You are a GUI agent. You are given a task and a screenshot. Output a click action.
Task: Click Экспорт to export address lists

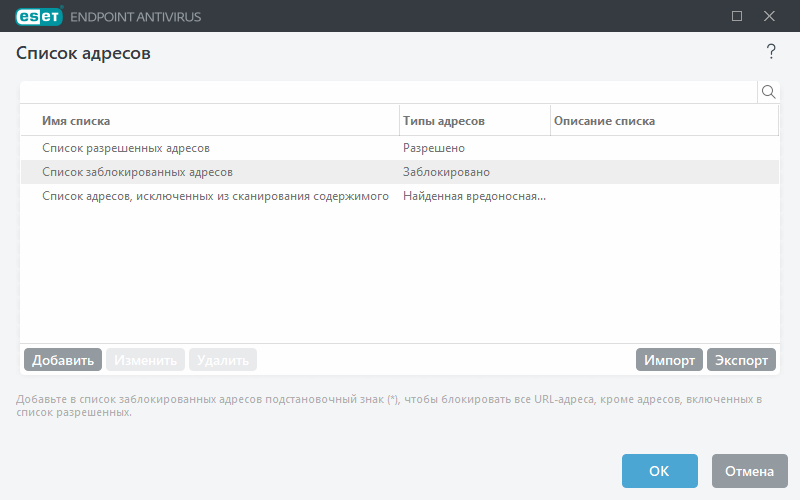pos(741,360)
